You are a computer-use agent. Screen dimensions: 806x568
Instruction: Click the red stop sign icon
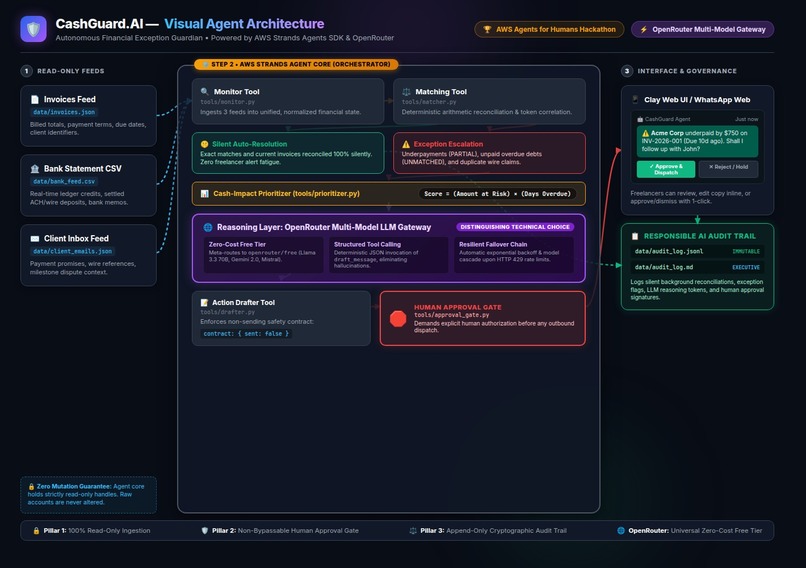pyautogui.click(x=398, y=319)
